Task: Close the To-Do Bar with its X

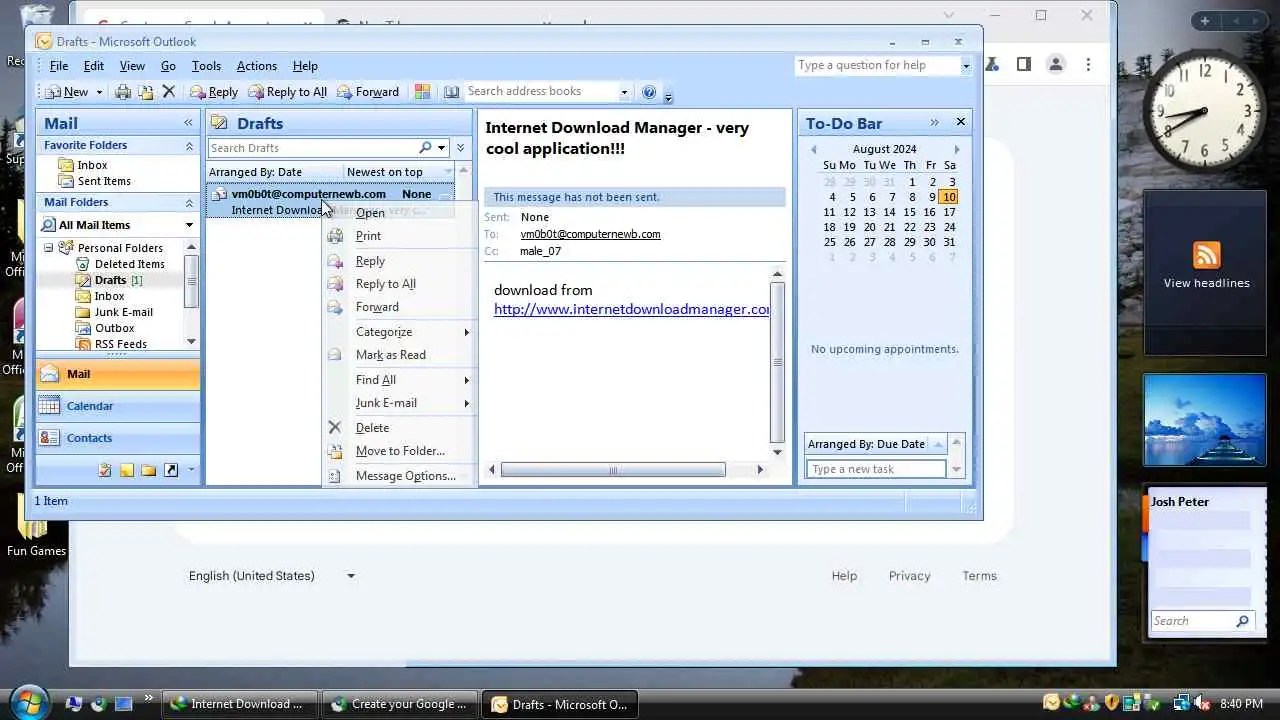Action: (961, 122)
